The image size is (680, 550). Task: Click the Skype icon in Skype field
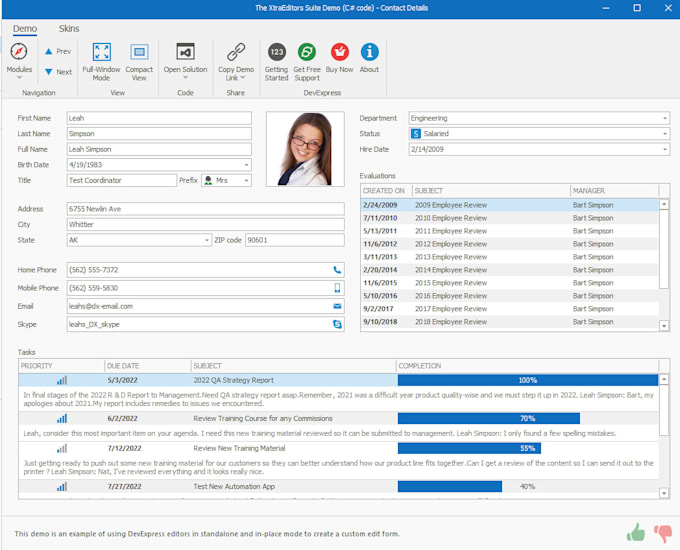[x=337, y=325]
